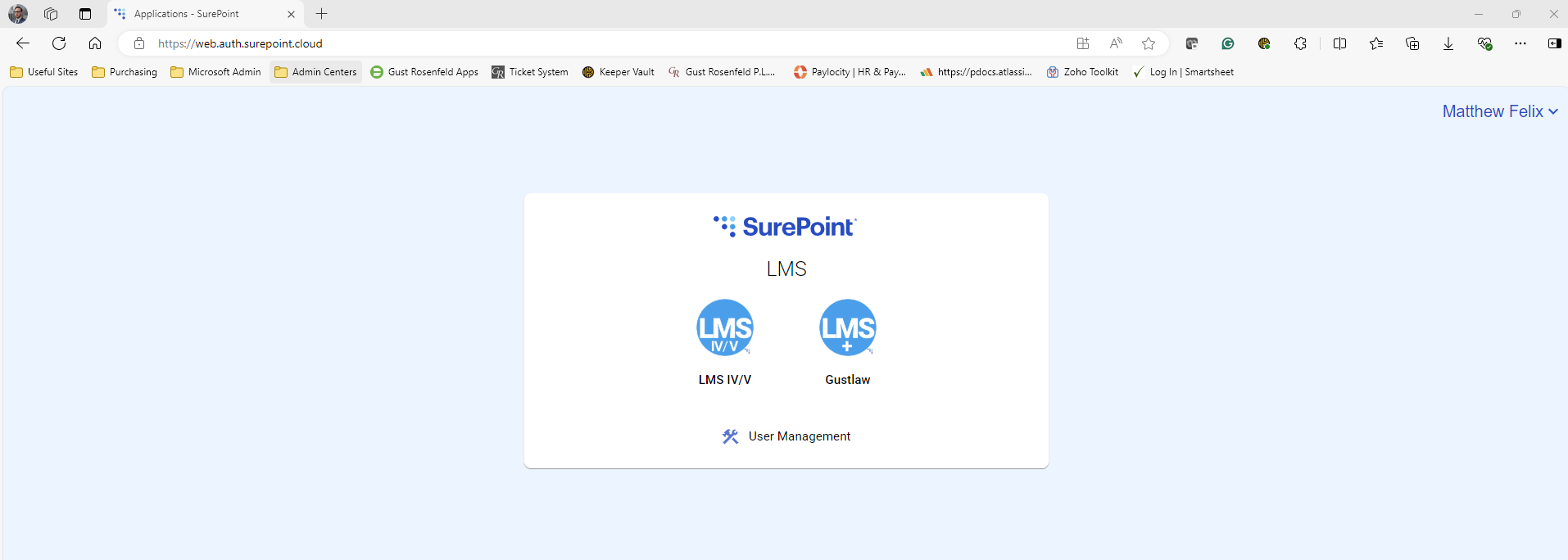
Task: Click the address bar URL field
Action: coord(573,43)
